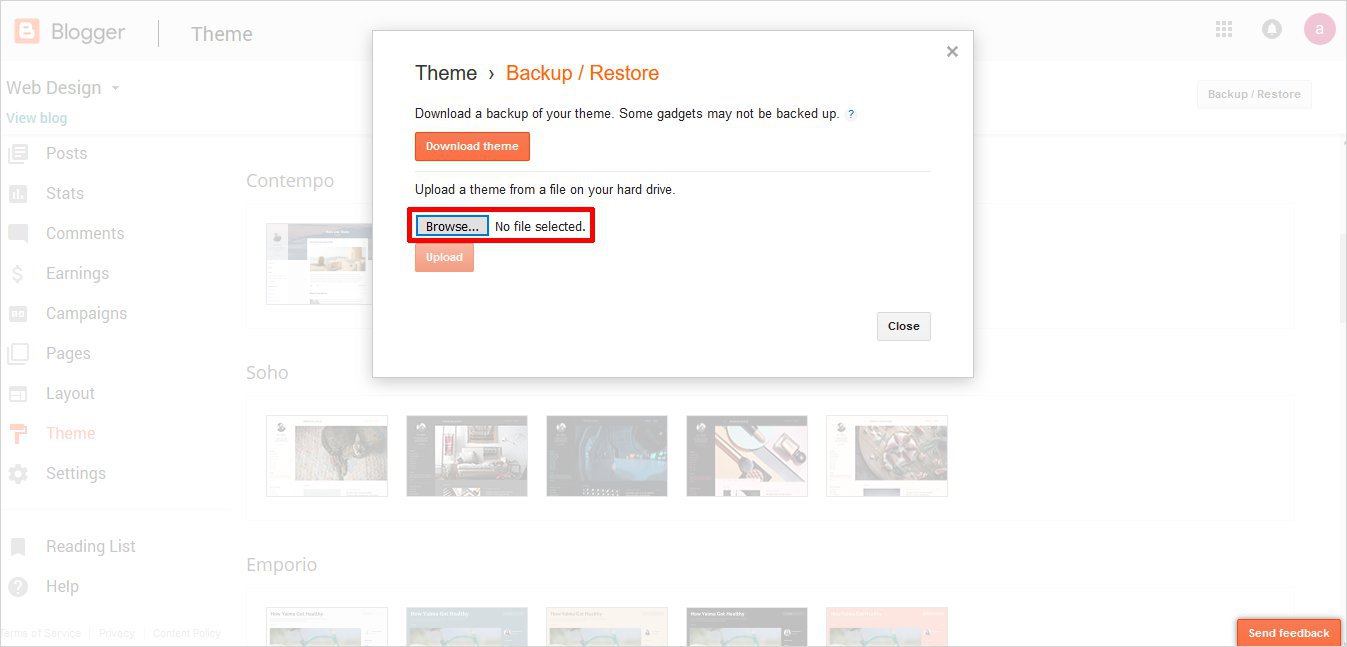Image resolution: width=1347 pixels, height=647 pixels.
Task: Click the Posts icon in sidebar
Action: 18,154
